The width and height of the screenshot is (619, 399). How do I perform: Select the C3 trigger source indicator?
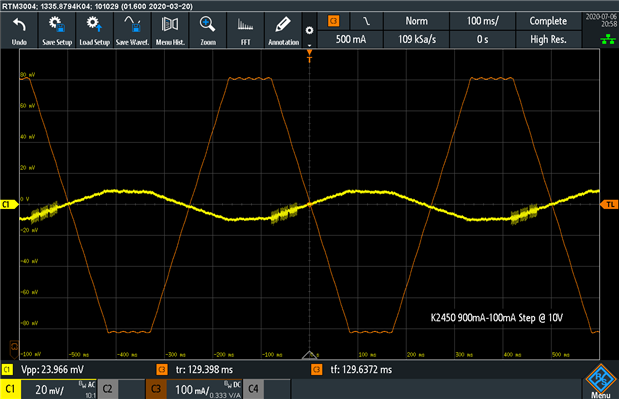coord(334,21)
